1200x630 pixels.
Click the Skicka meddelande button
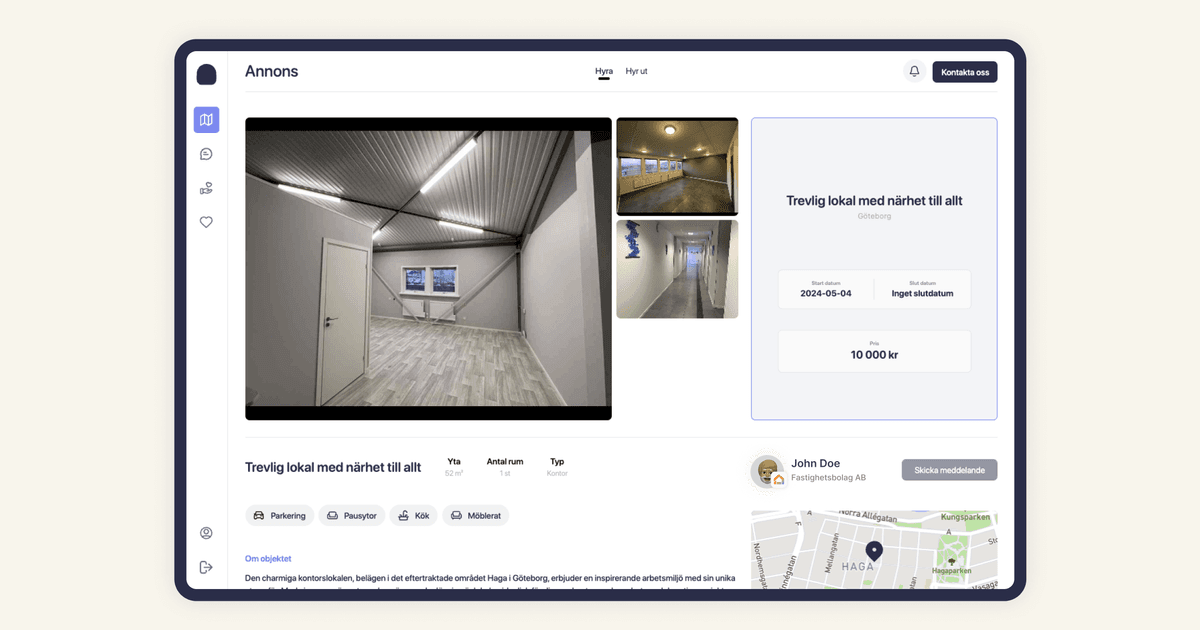pos(949,470)
